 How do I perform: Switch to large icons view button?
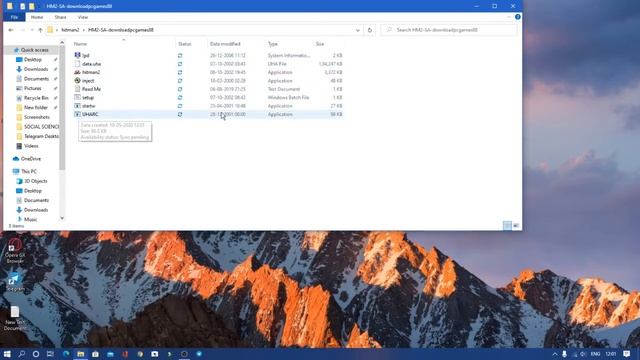516,225
